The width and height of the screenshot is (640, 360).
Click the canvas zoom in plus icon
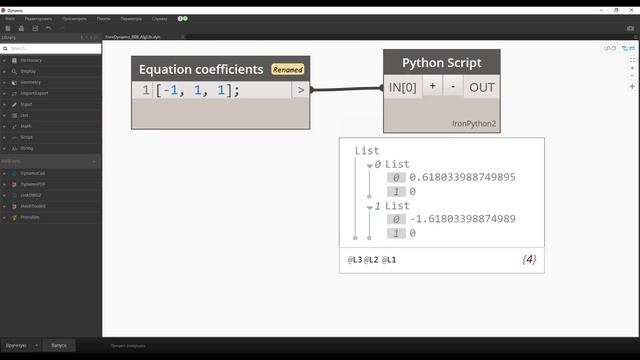click(x=632, y=68)
